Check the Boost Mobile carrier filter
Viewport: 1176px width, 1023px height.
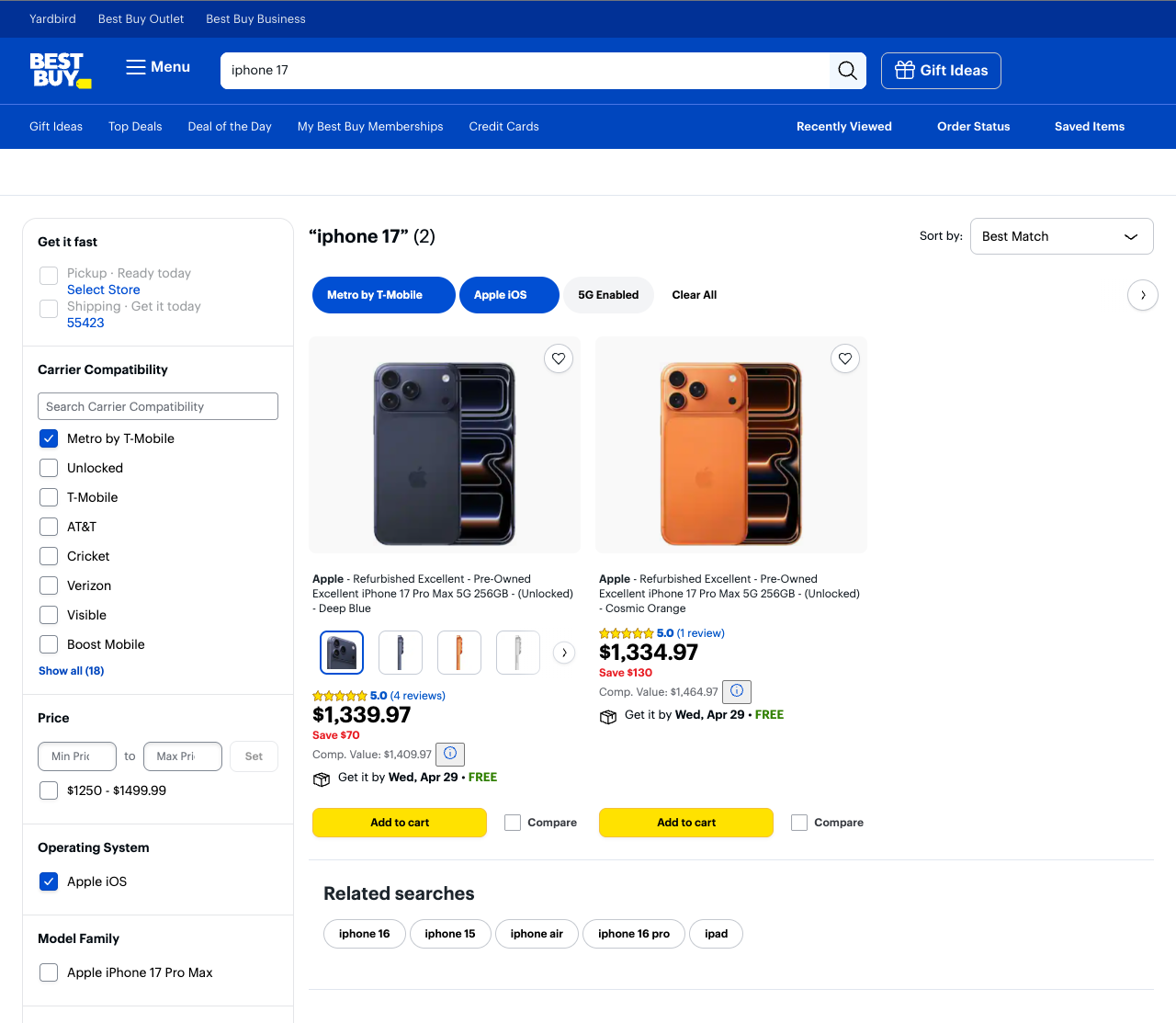[49, 644]
